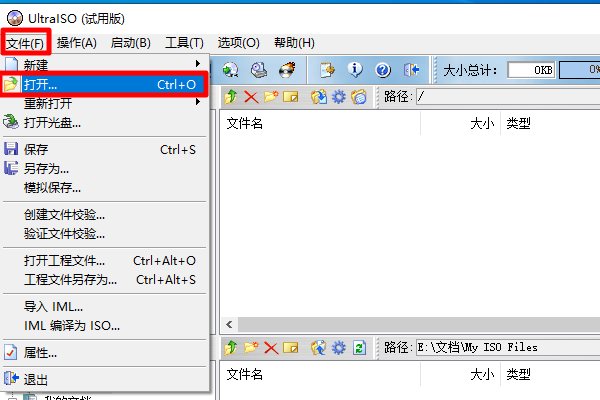
Task: Choose 保存 from the File menu
Action: coord(104,149)
